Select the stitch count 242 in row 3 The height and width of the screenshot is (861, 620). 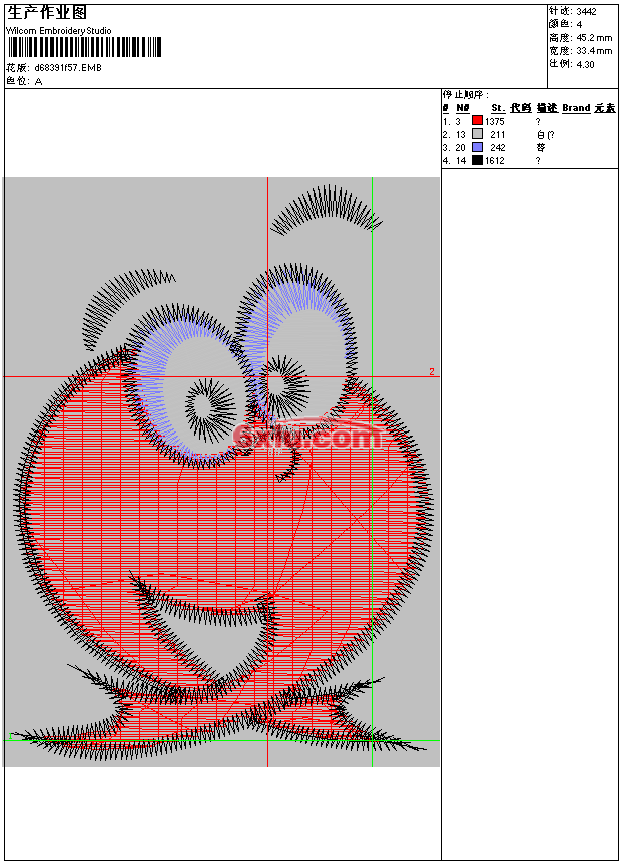tap(498, 148)
